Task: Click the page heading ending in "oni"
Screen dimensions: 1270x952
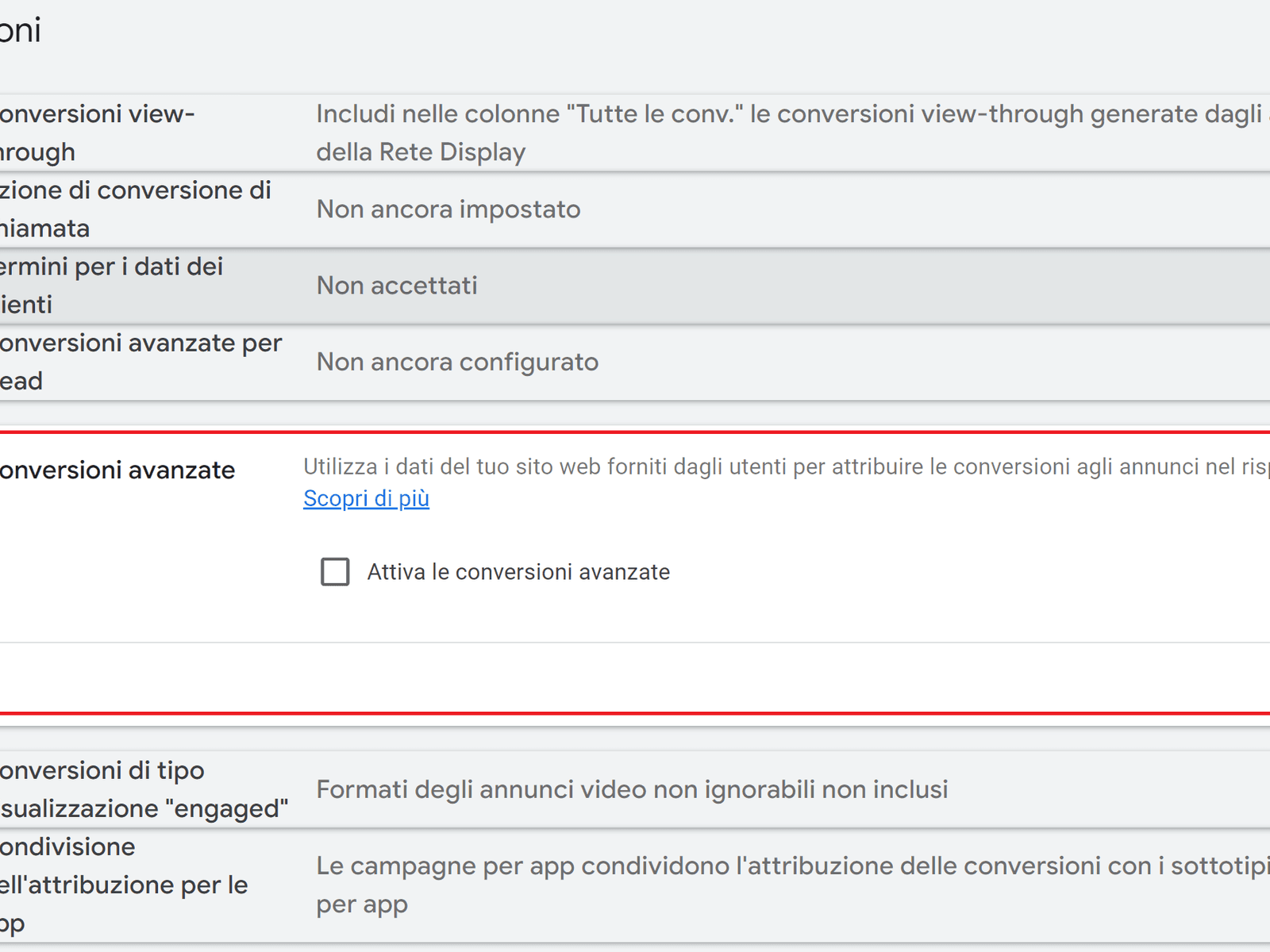Action: pos(20,30)
